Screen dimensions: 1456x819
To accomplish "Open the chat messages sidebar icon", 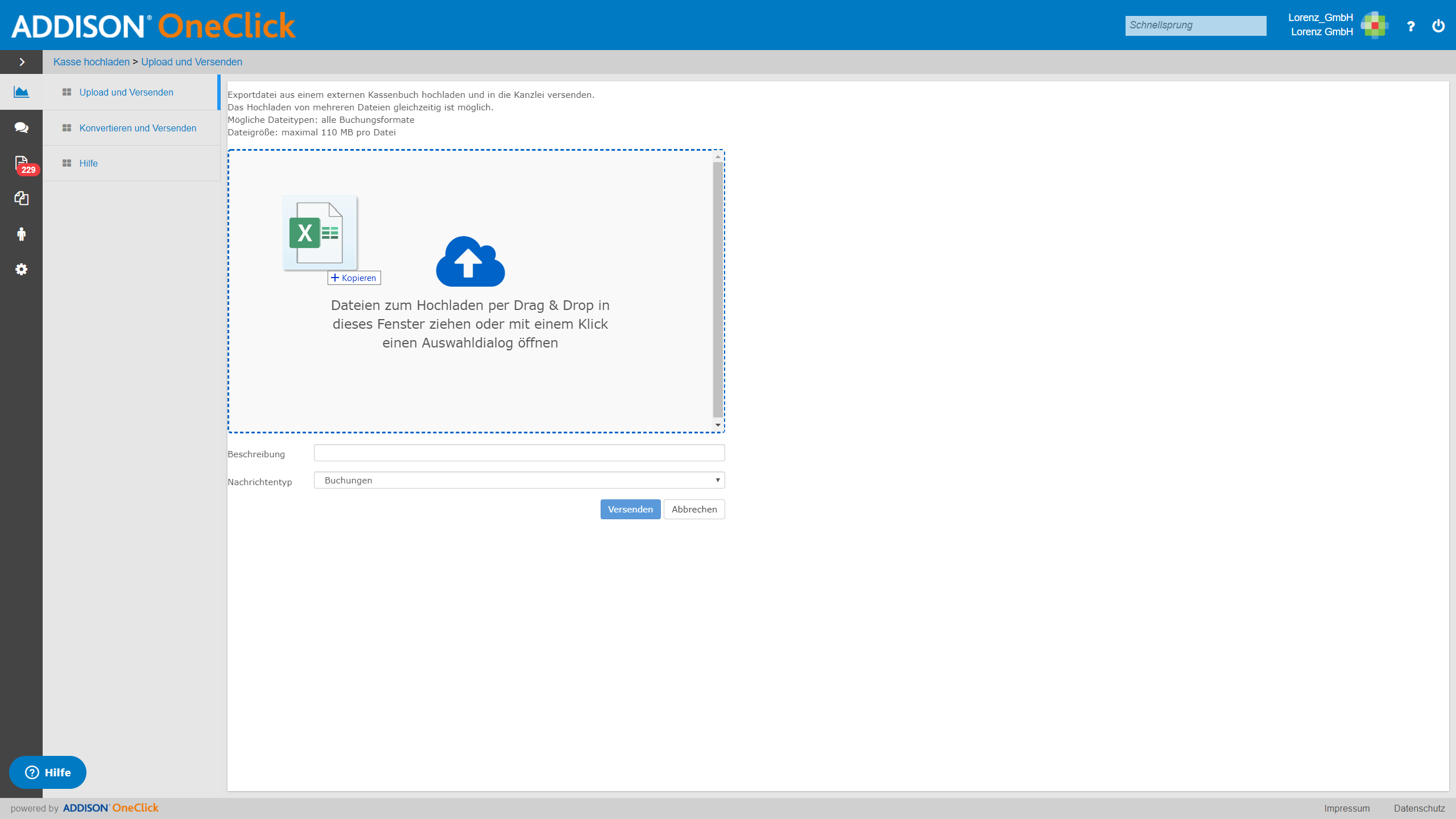I will [x=21, y=127].
